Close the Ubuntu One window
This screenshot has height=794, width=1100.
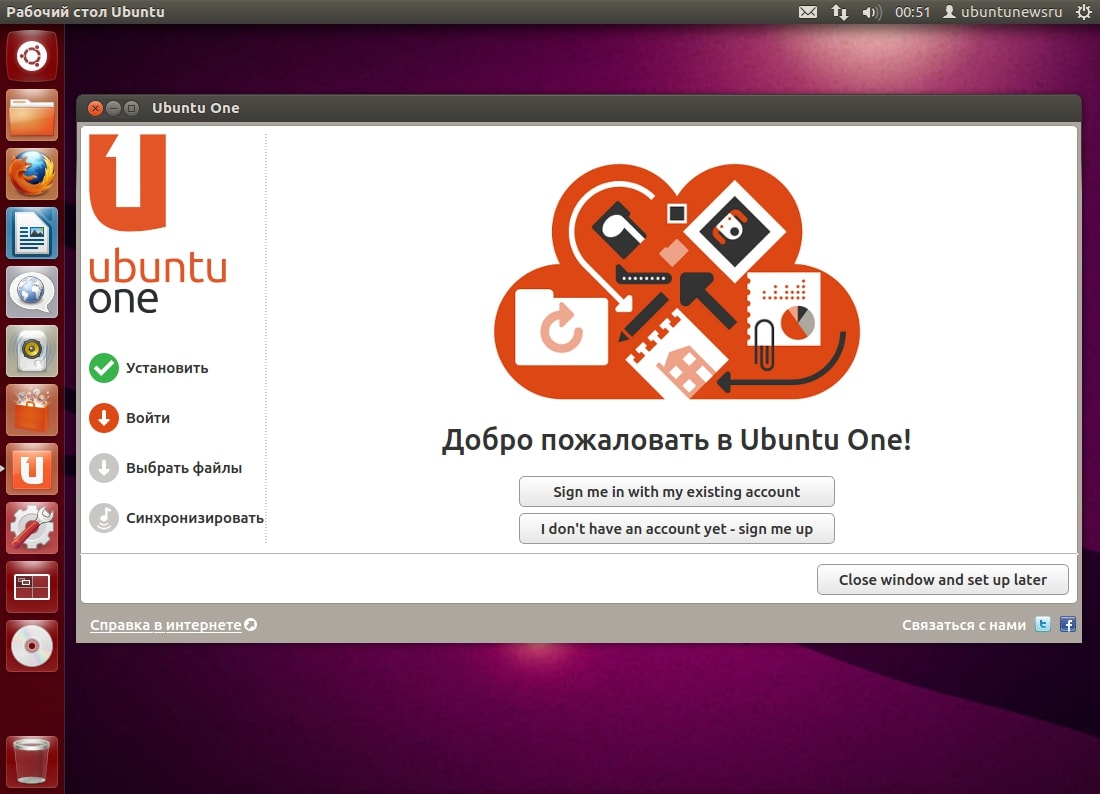point(95,108)
